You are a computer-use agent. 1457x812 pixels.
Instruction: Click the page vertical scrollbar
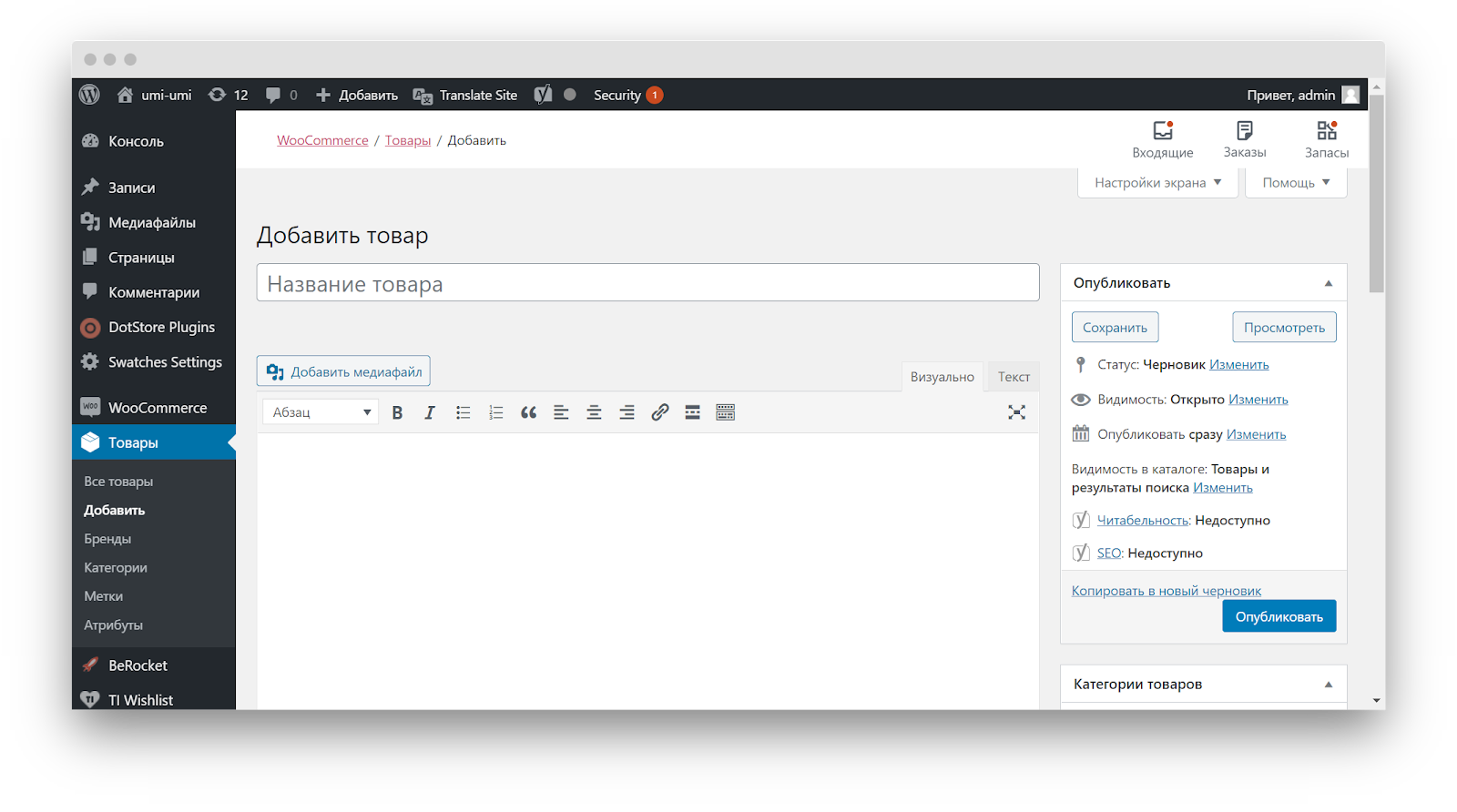point(1377,193)
